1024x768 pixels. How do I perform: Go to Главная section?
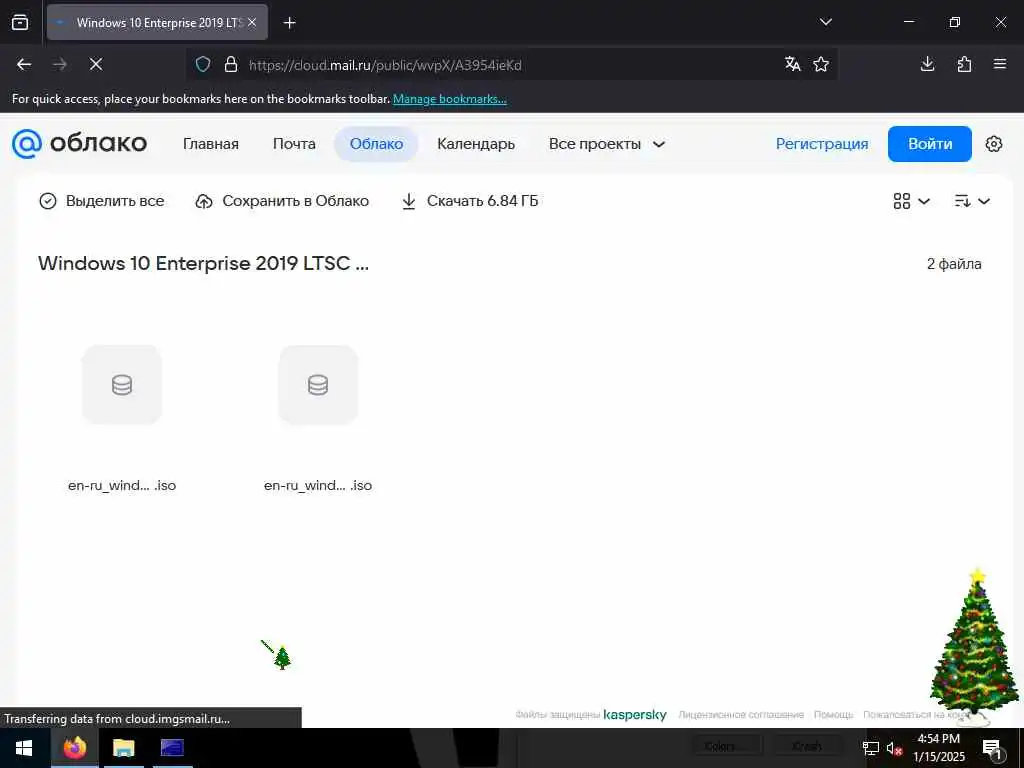tap(210, 144)
